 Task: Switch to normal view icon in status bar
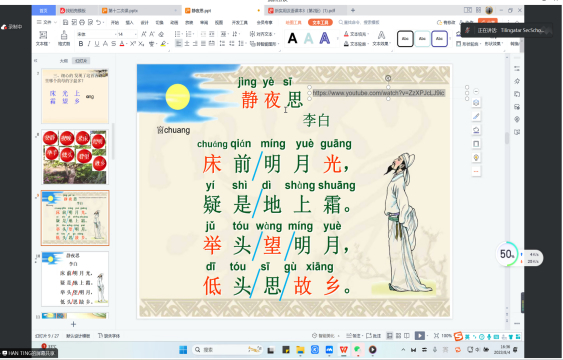coord(390,336)
